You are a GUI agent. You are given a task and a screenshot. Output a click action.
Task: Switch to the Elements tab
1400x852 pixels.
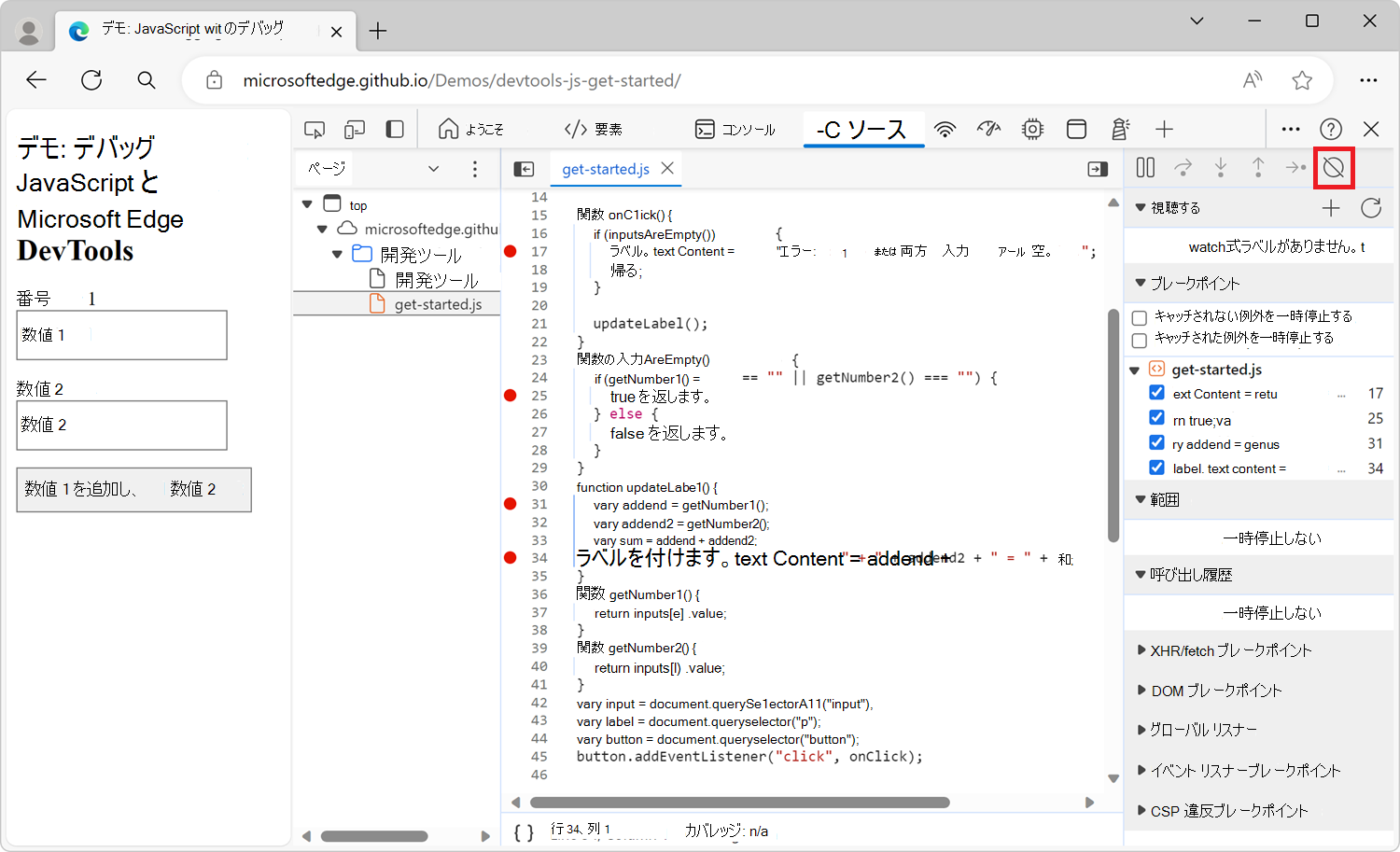(x=594, y=129)
